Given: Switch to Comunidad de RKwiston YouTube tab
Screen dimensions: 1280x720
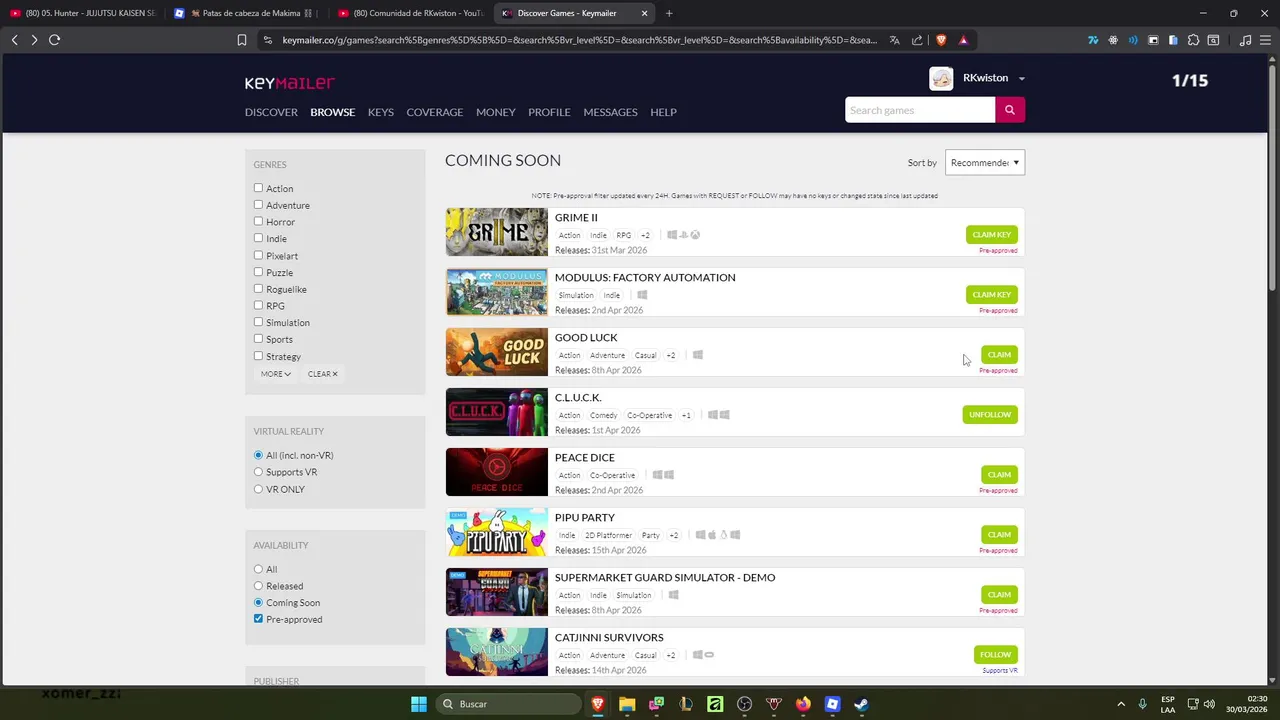Looking at the screenshot, I should point(410,13).
